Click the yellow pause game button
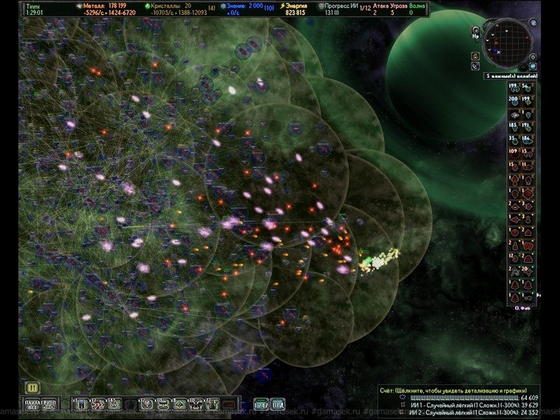 32,387
